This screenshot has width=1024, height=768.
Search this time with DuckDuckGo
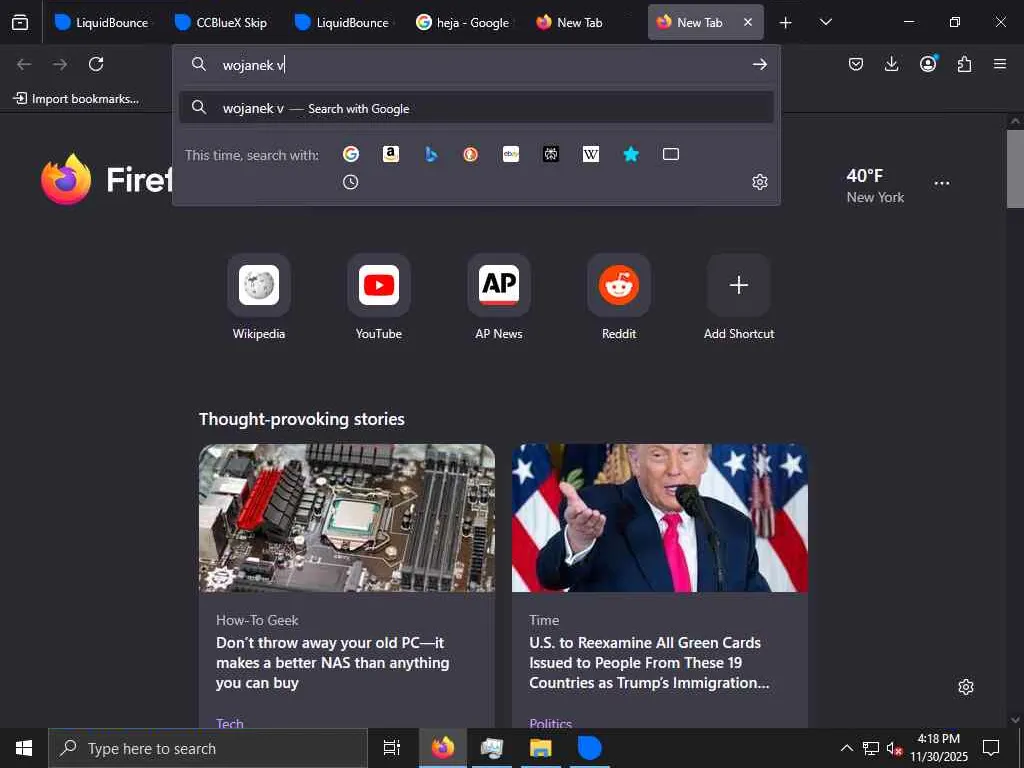(470, 154)
